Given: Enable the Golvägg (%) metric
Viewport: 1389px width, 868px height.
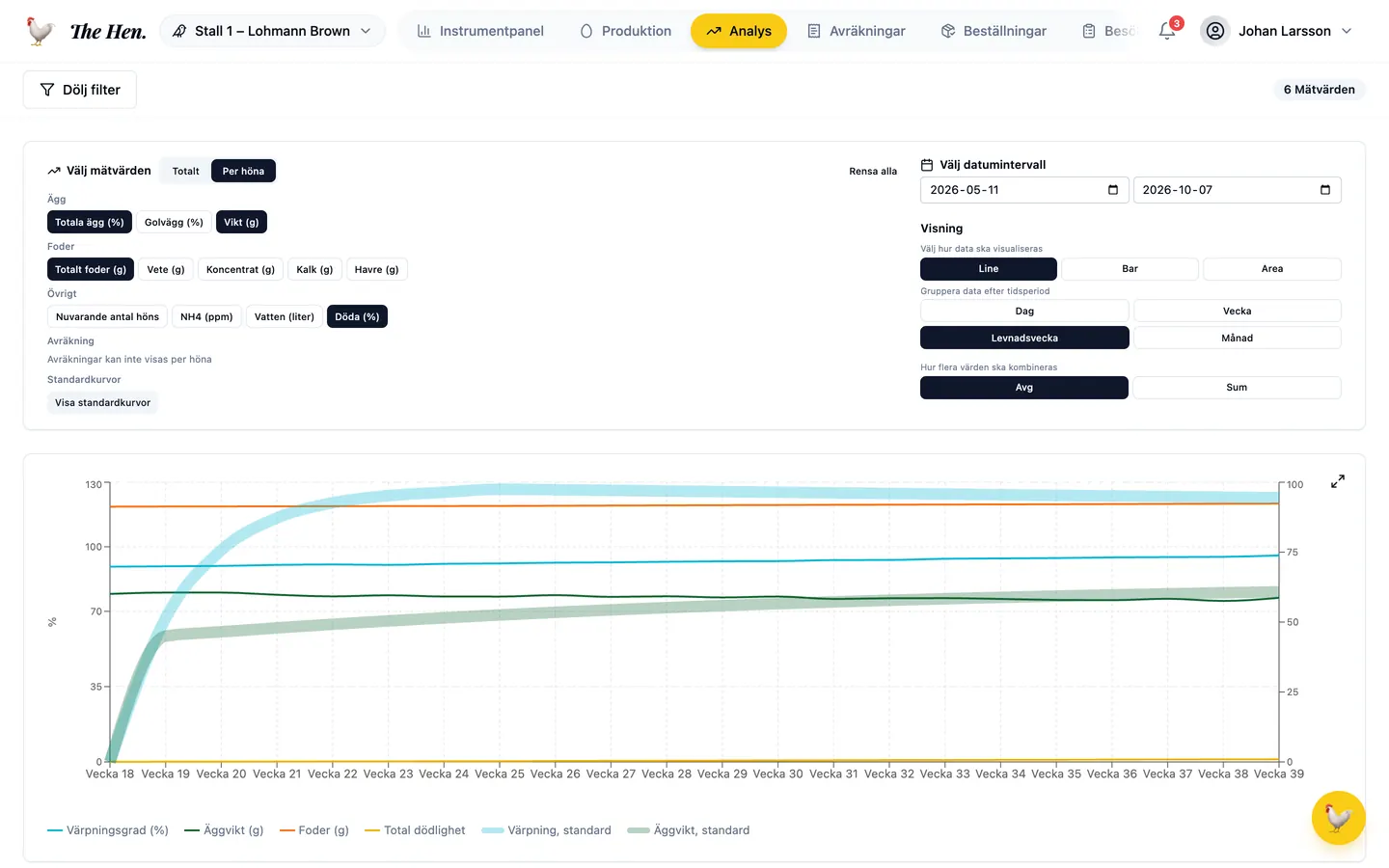Looking at the screenshot, I should click(174, 222).
